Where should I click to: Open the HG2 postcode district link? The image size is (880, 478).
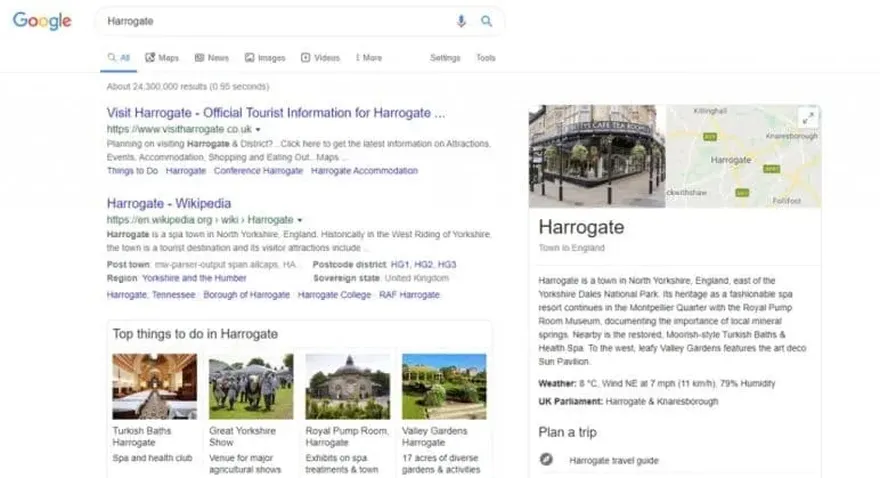[424, 264]
